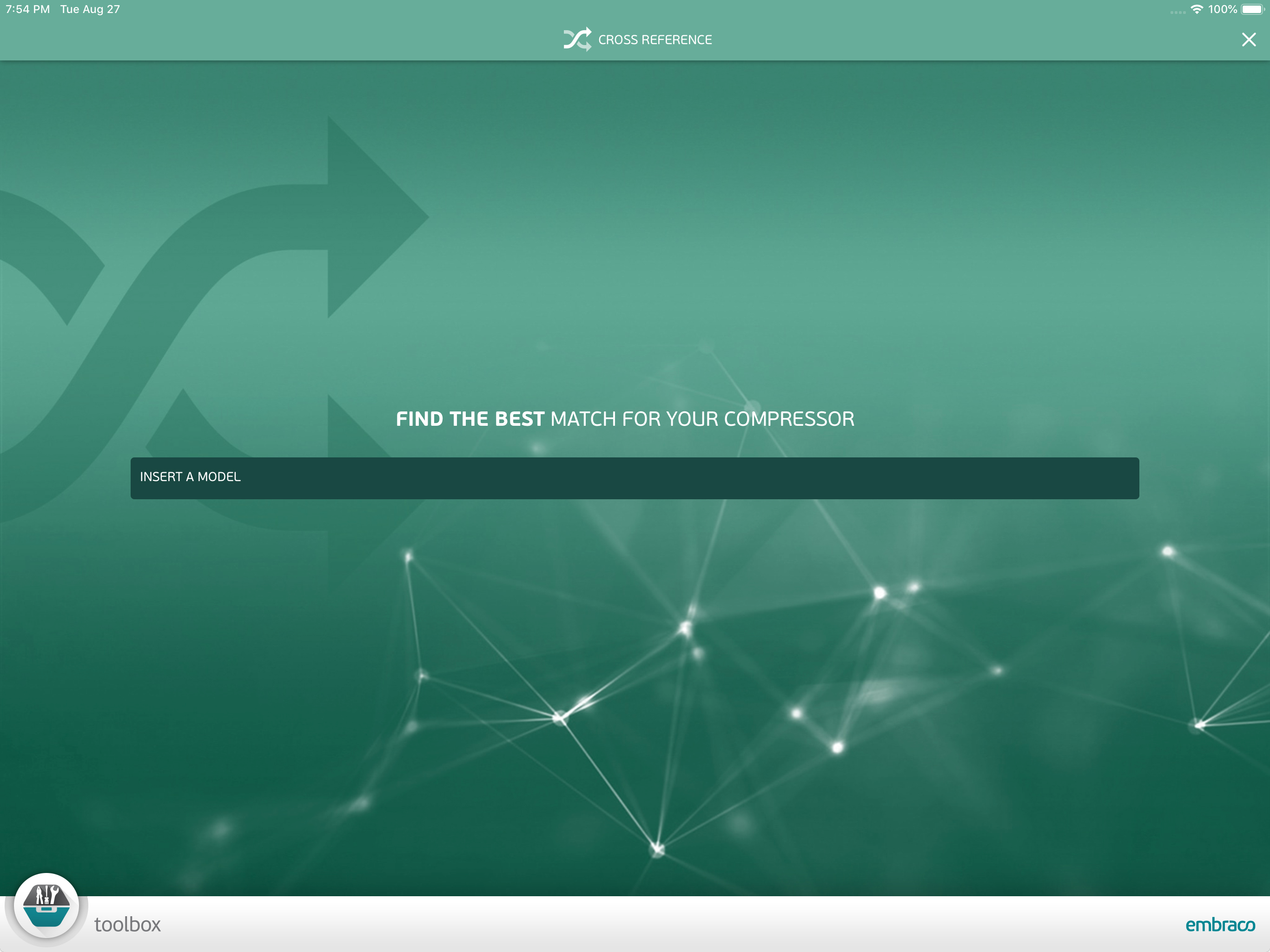1270x952 pixels.
Task: Click the CROSS REFERENCE title text
Action: coord(655,40)
